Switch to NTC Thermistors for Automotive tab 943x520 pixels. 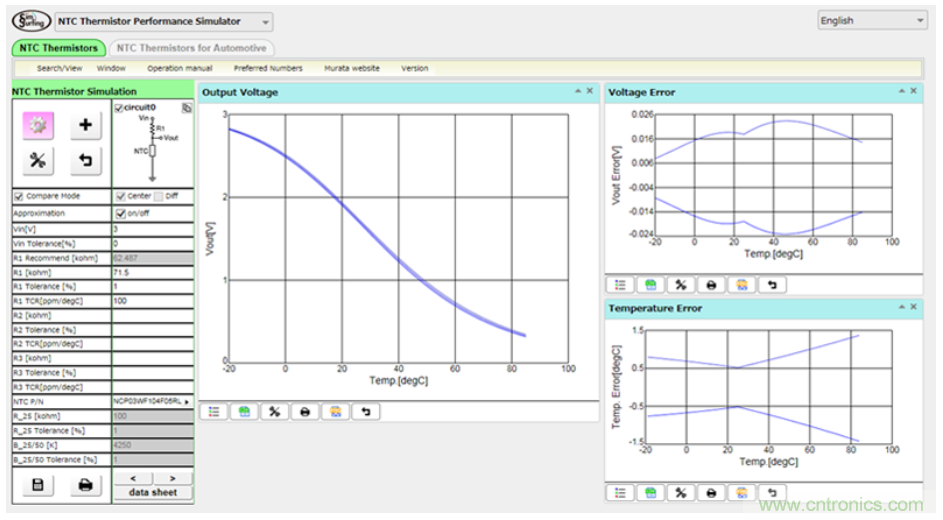coord(190,48)
